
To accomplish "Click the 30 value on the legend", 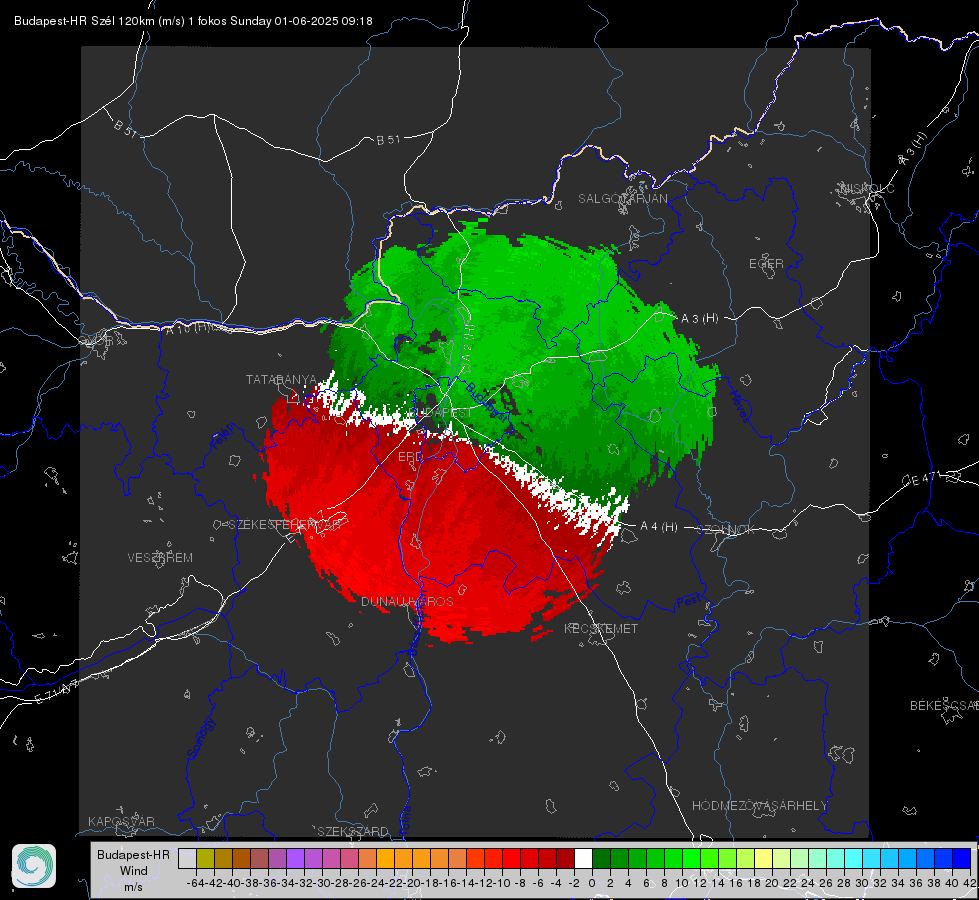I will pos(862,883).
